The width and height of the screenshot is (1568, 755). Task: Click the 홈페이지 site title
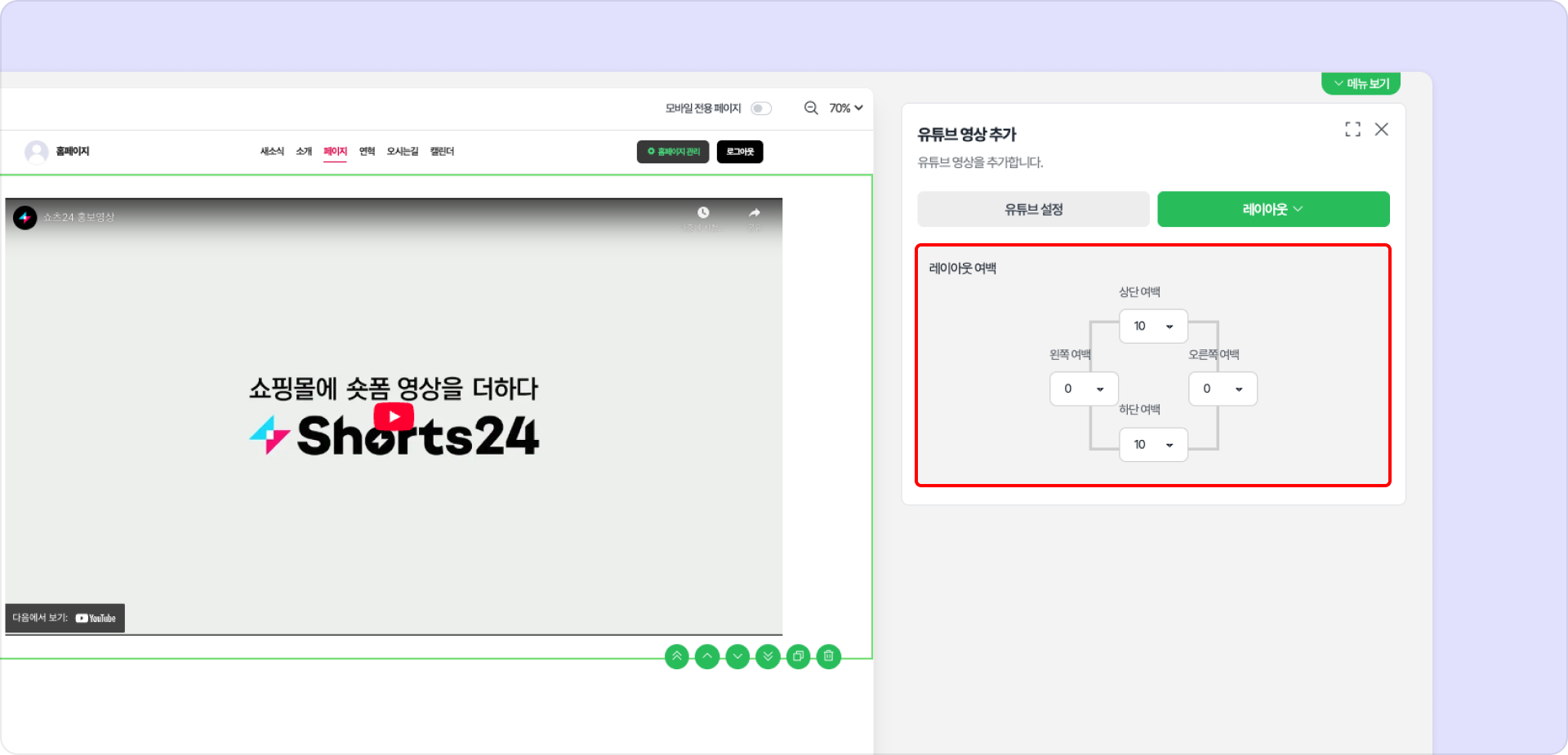click(x=73, y=151)
